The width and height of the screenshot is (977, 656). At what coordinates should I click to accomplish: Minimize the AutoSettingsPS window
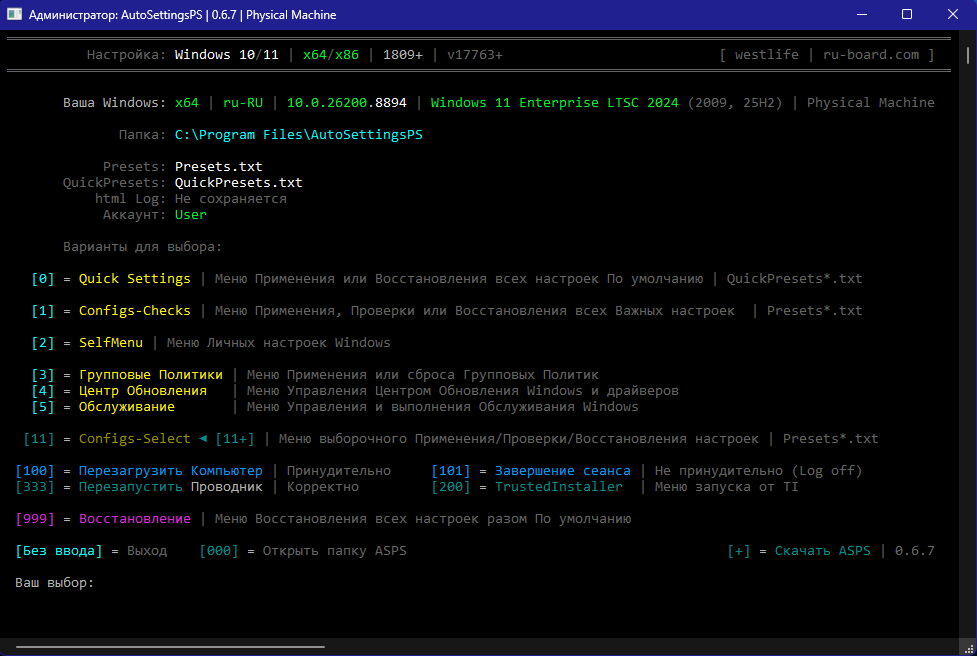[862, 14]
